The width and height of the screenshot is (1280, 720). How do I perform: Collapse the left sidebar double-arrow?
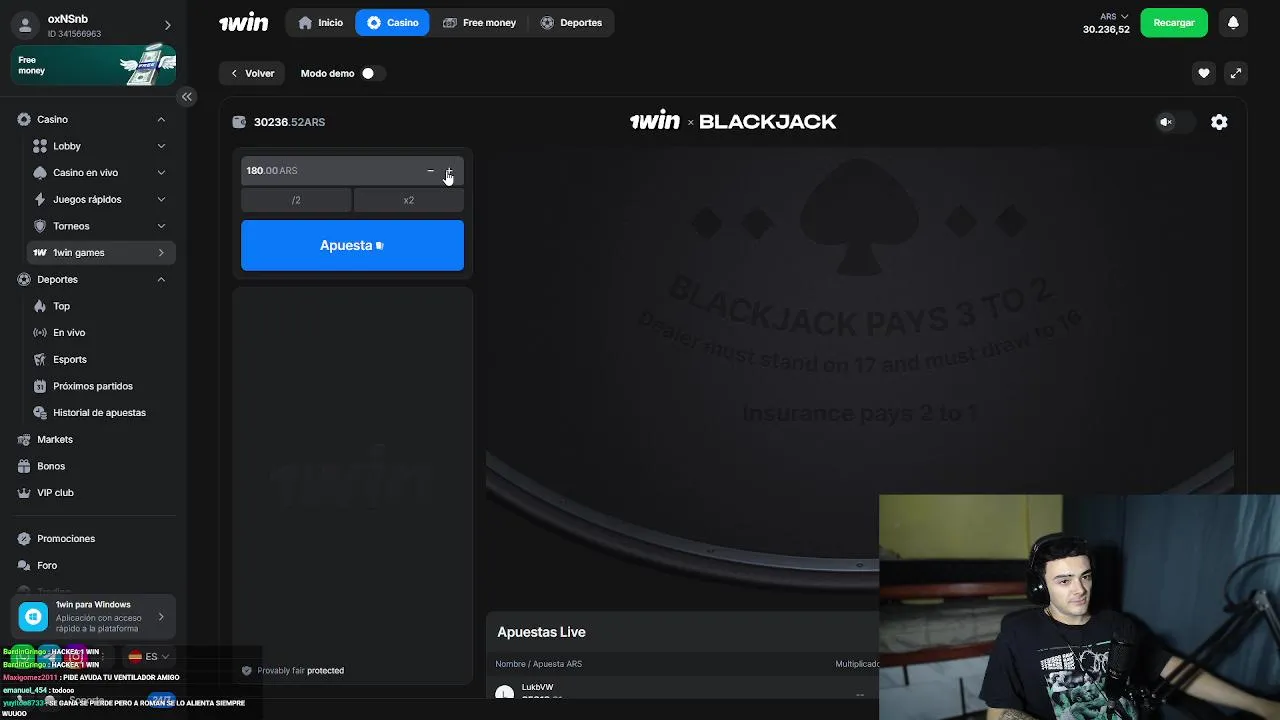coord(186,97)
